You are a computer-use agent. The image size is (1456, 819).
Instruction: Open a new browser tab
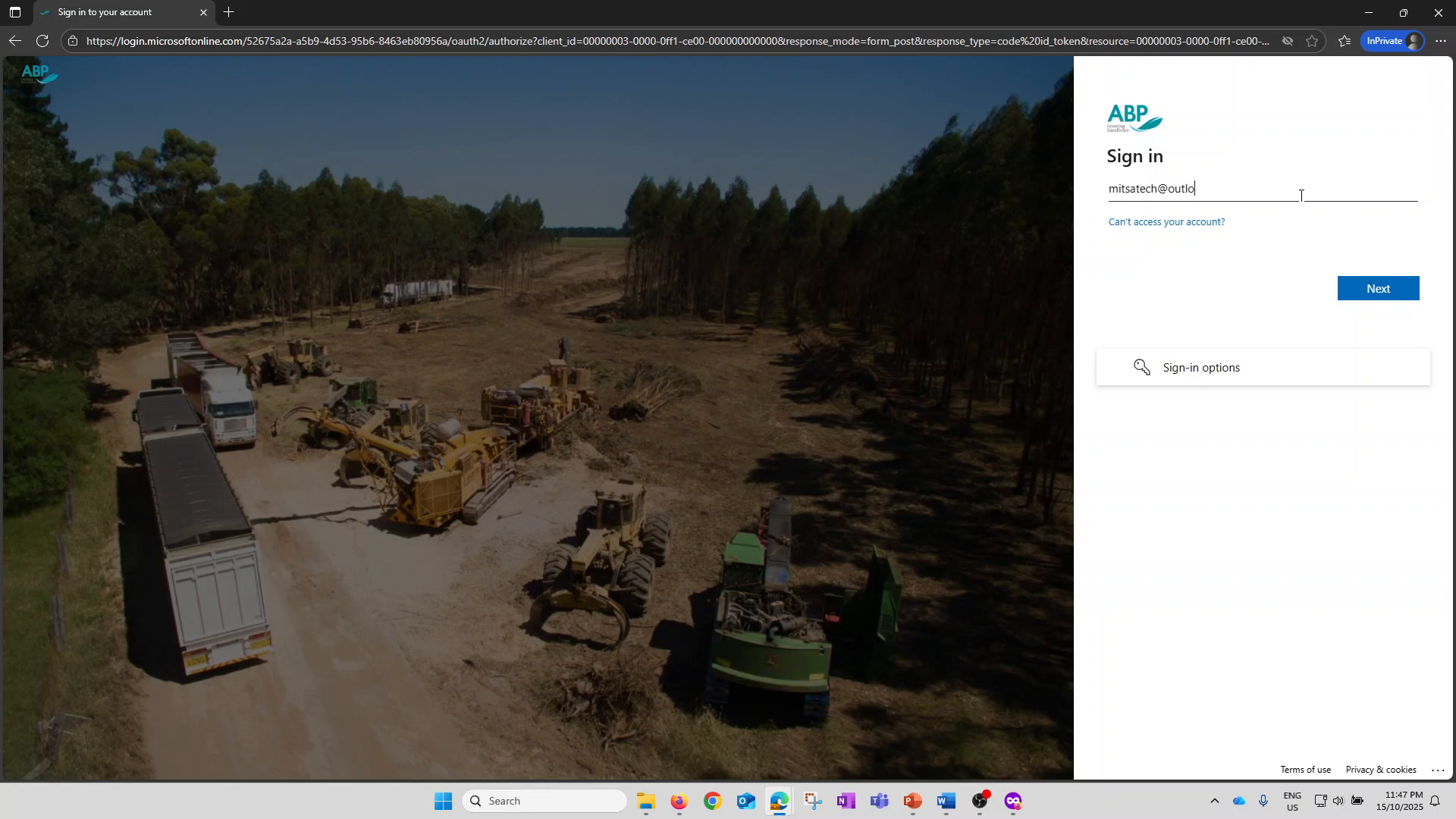[228, 12]
